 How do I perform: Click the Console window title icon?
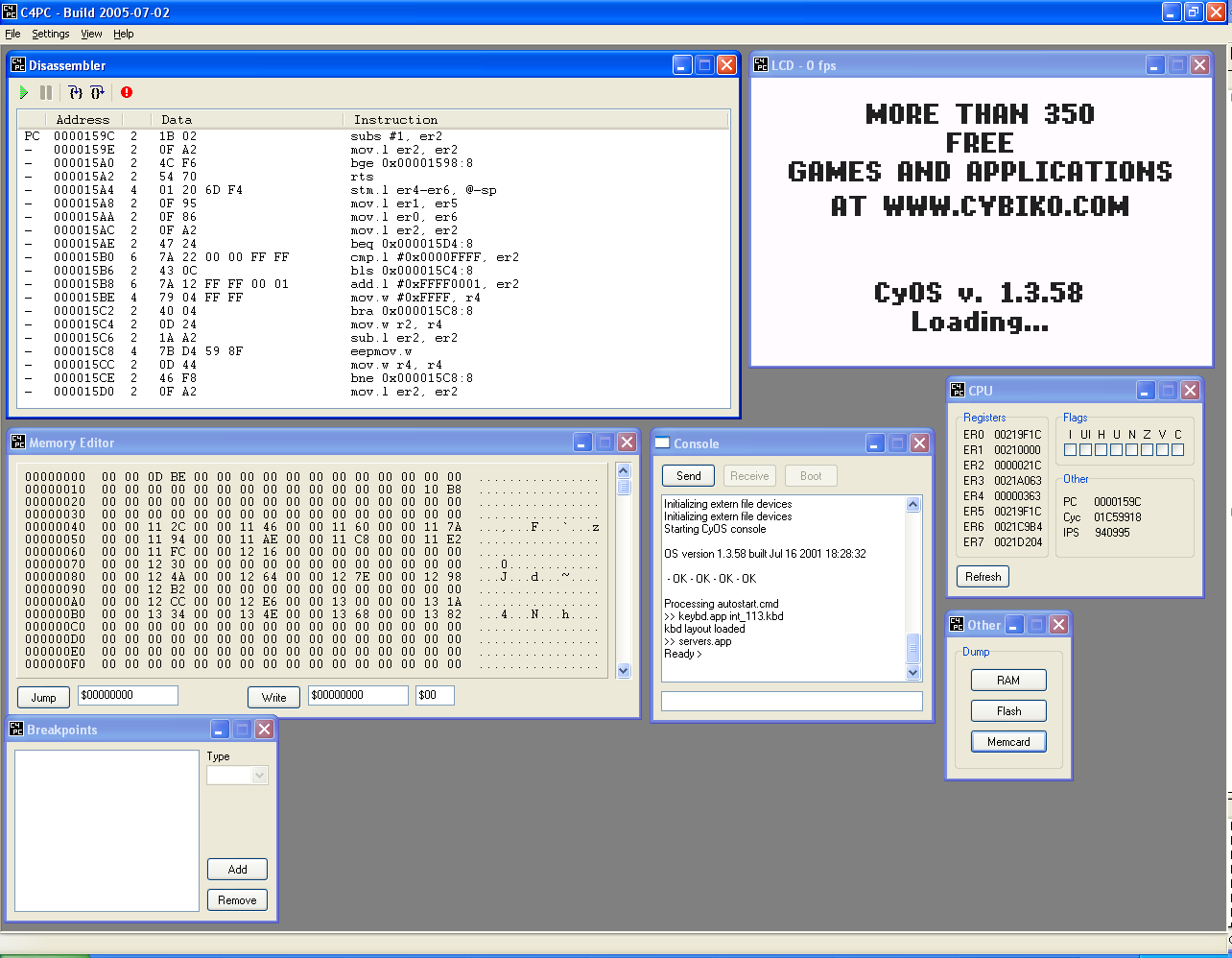pyautogui.click(x=662, y=443)
